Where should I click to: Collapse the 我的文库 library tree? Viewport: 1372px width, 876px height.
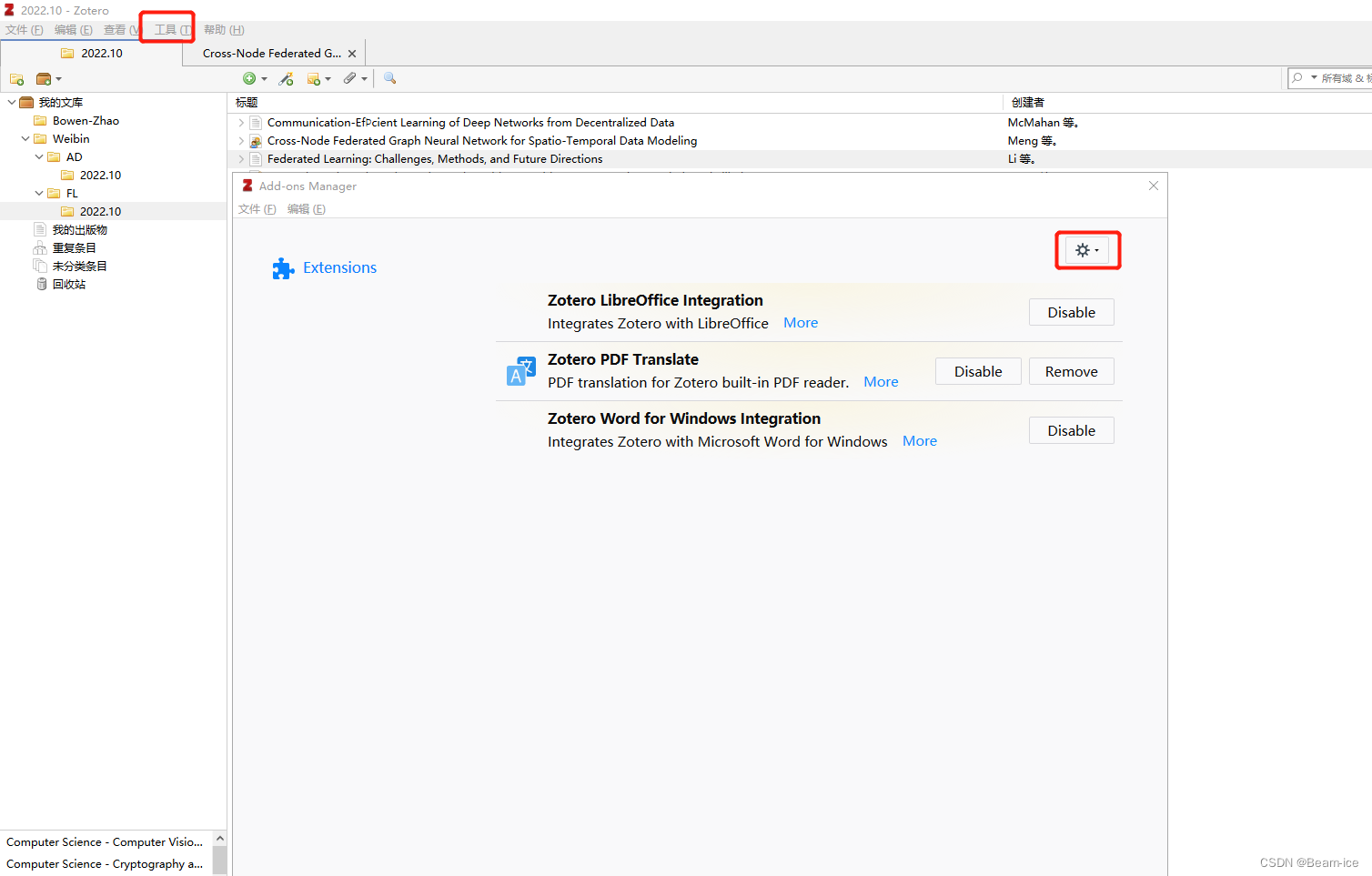coord(11,103)
